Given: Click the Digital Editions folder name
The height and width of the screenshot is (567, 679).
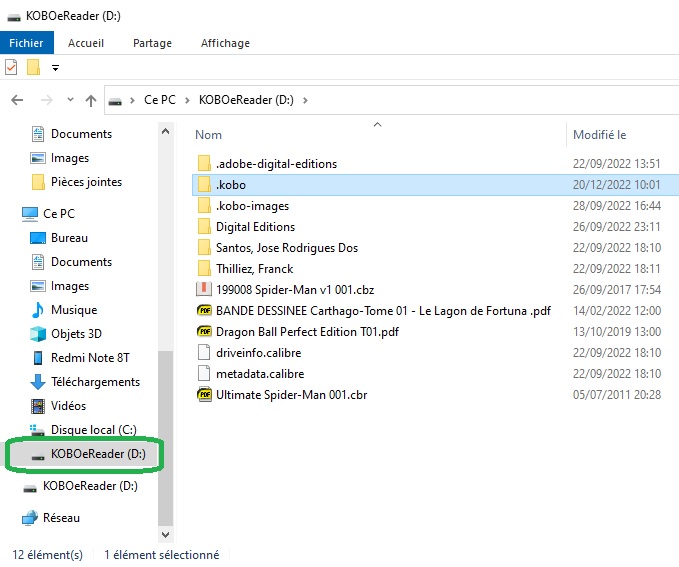Looking at the screenshot, I should 255,227.
